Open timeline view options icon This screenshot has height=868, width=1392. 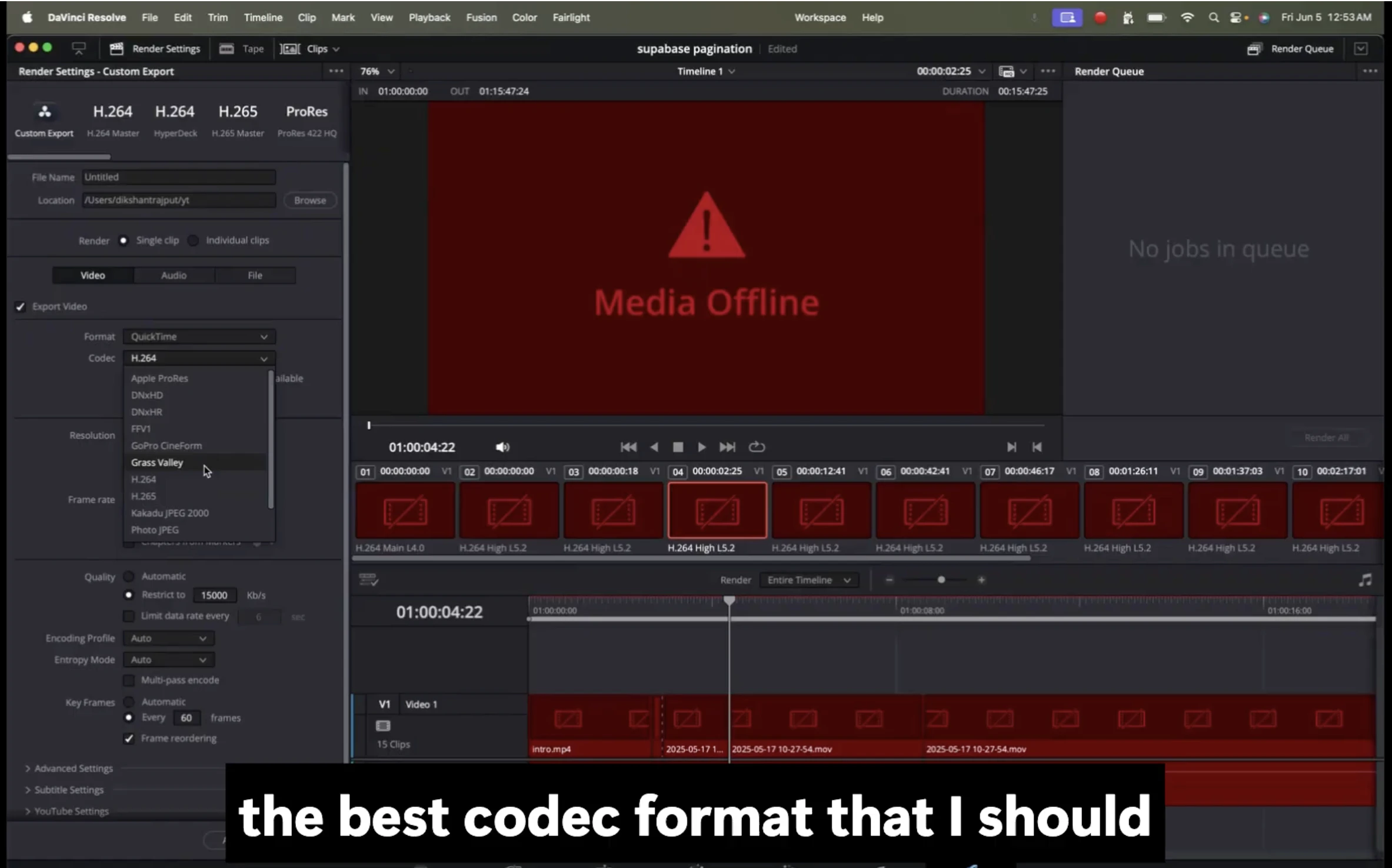click(x=368, y=580)
